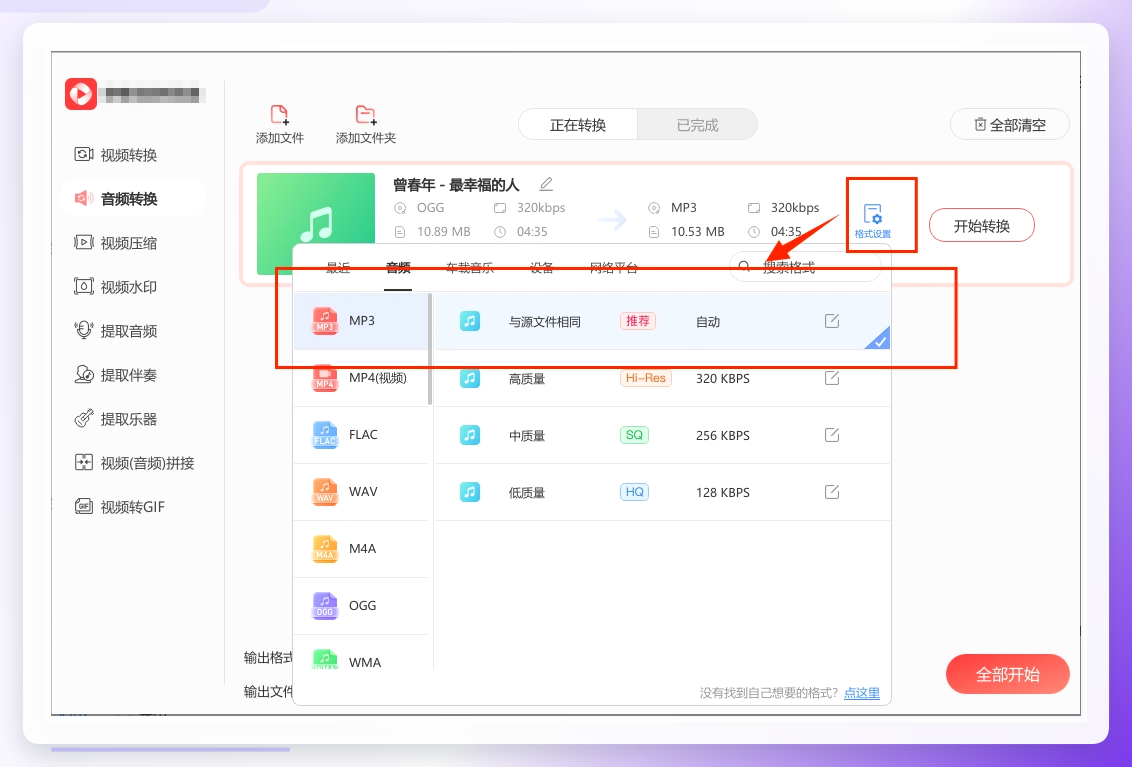
Task: Select the 低质量 quality preset
Action: click(x=662, y=493)
